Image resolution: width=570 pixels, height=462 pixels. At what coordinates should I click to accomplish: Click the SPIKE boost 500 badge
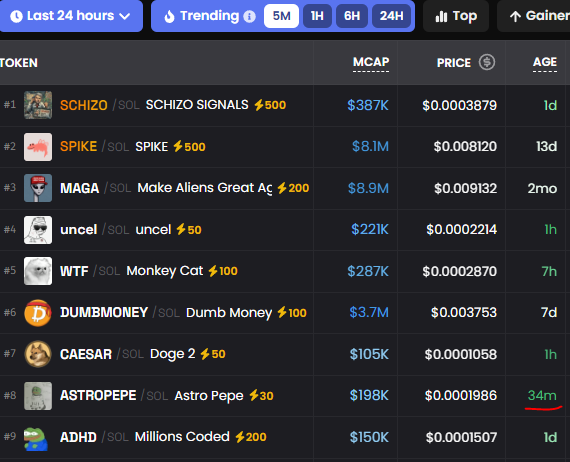[x=189, y=146]
